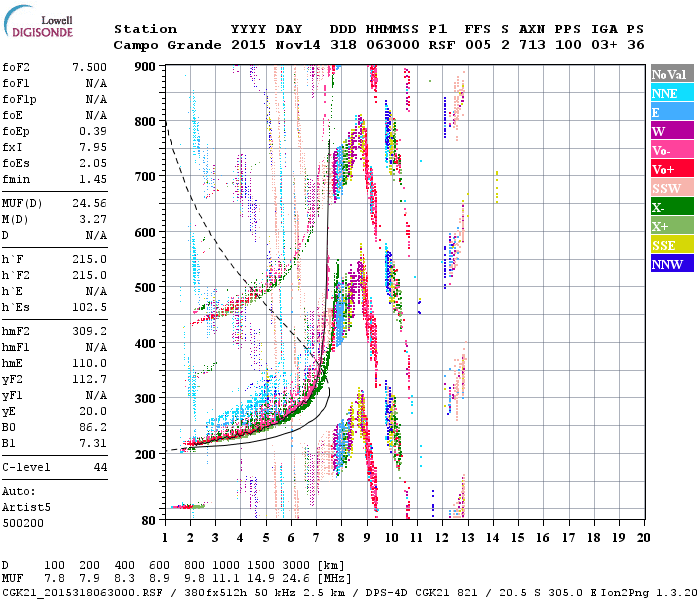Click the B1 value 7.31
Image resolution: width=700 pixels, height=600 pixels.
coord(93,443)
